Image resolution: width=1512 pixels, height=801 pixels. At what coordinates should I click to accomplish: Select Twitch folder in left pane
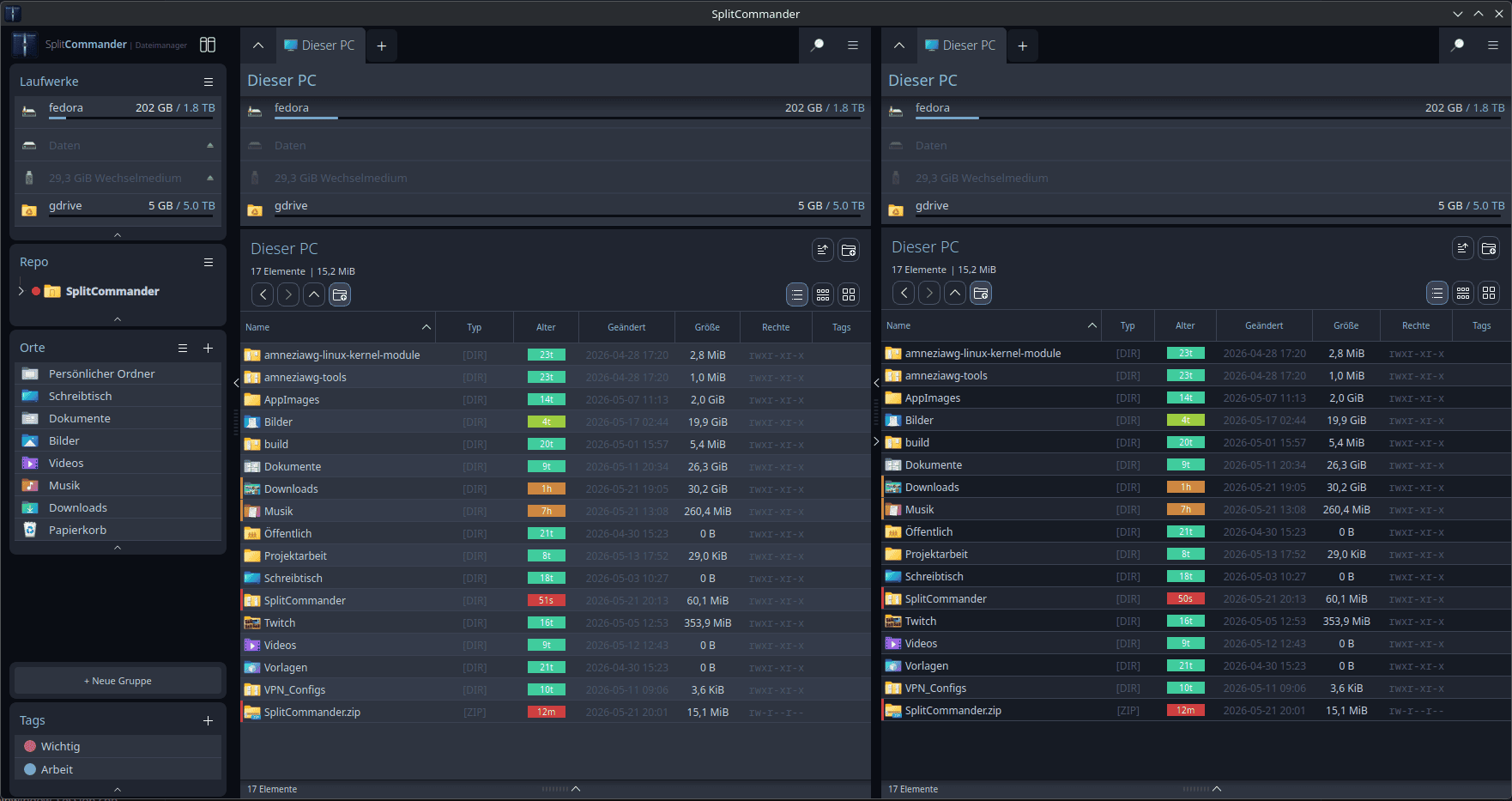(x=555, y=622)
